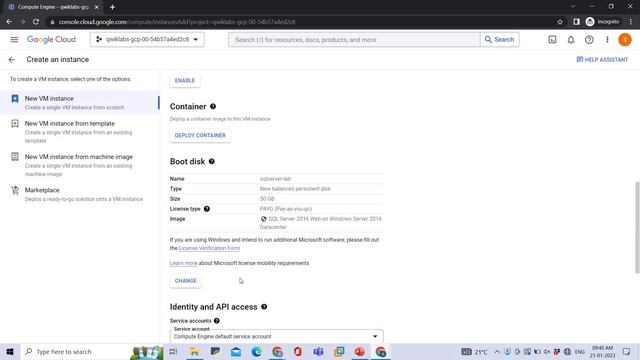Click the Learn more link
This screenshot has width=640, height=360.
click(183, 263)
